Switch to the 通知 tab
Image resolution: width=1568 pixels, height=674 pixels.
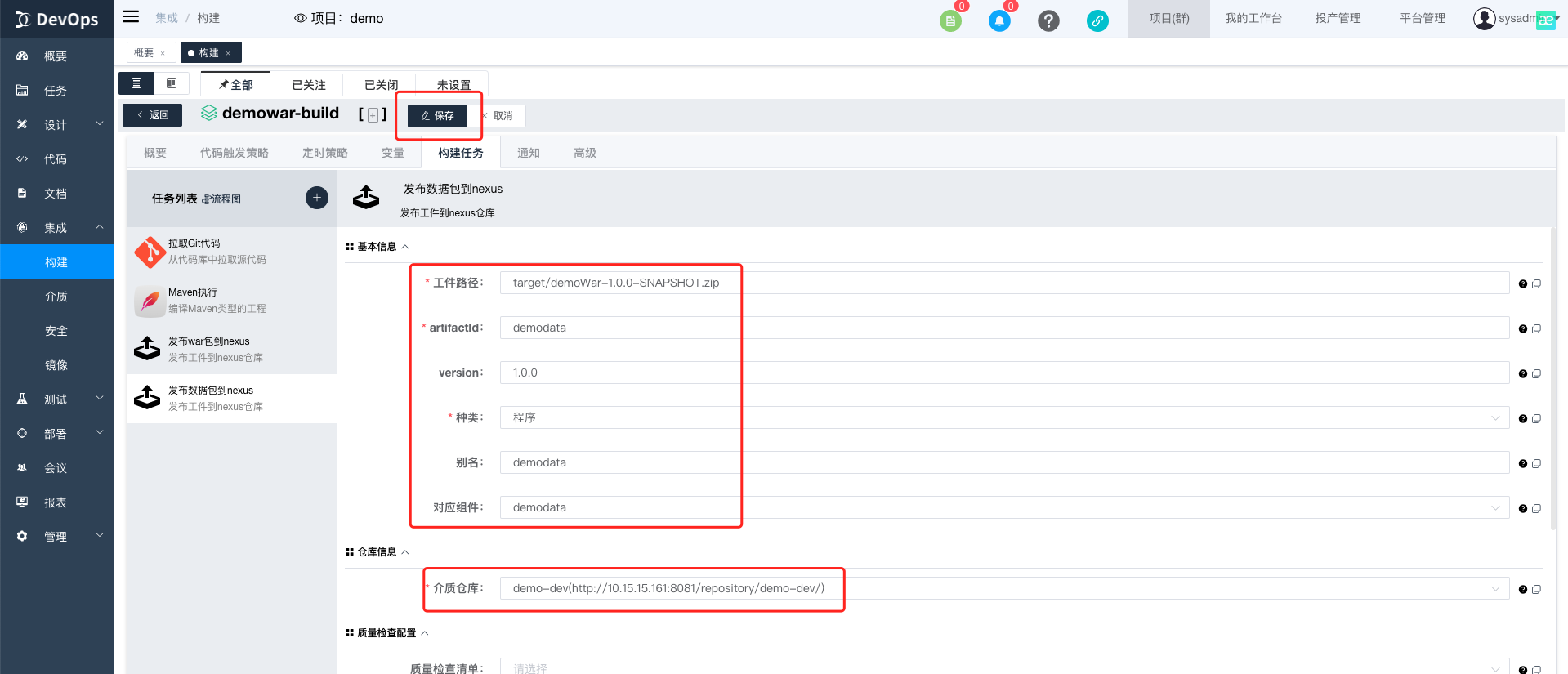529,153
